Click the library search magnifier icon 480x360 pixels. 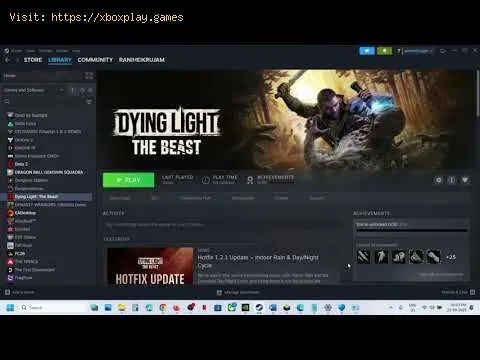coord(7,101)
